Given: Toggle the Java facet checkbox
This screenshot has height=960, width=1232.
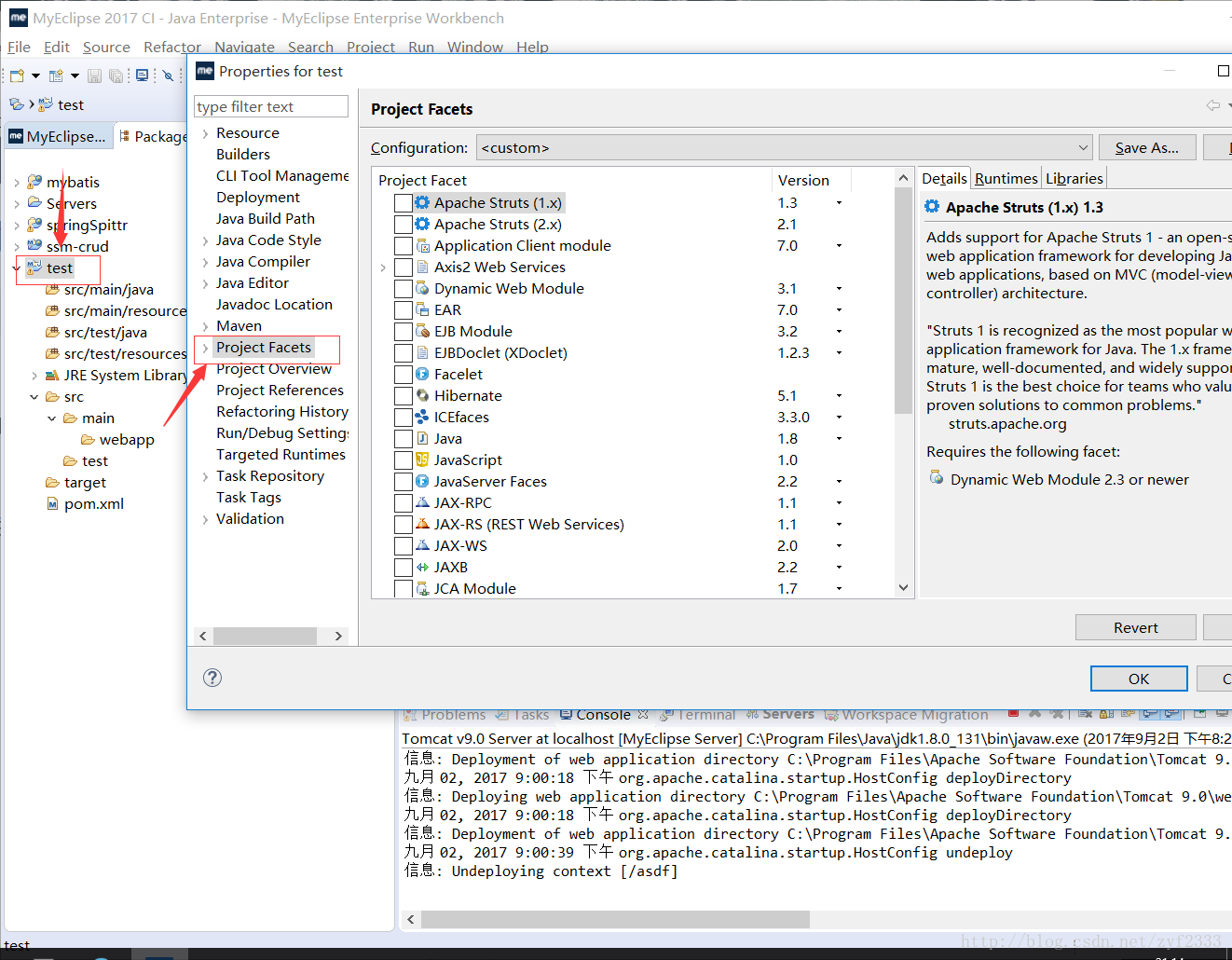Looking at the screenshot, I should coord(403,438).
